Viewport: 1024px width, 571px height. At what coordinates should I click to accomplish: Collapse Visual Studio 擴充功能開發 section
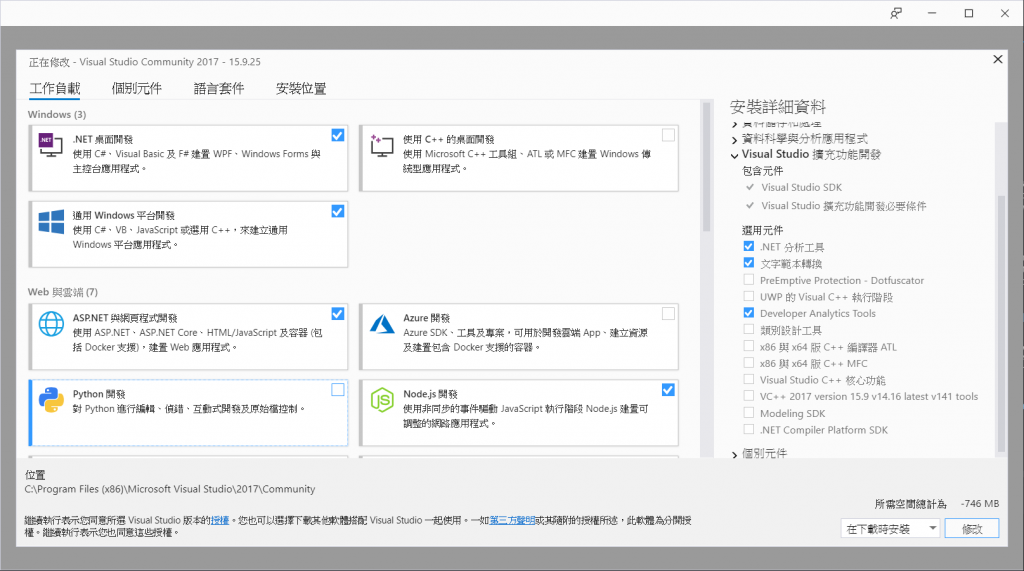[x=735, y=155]
